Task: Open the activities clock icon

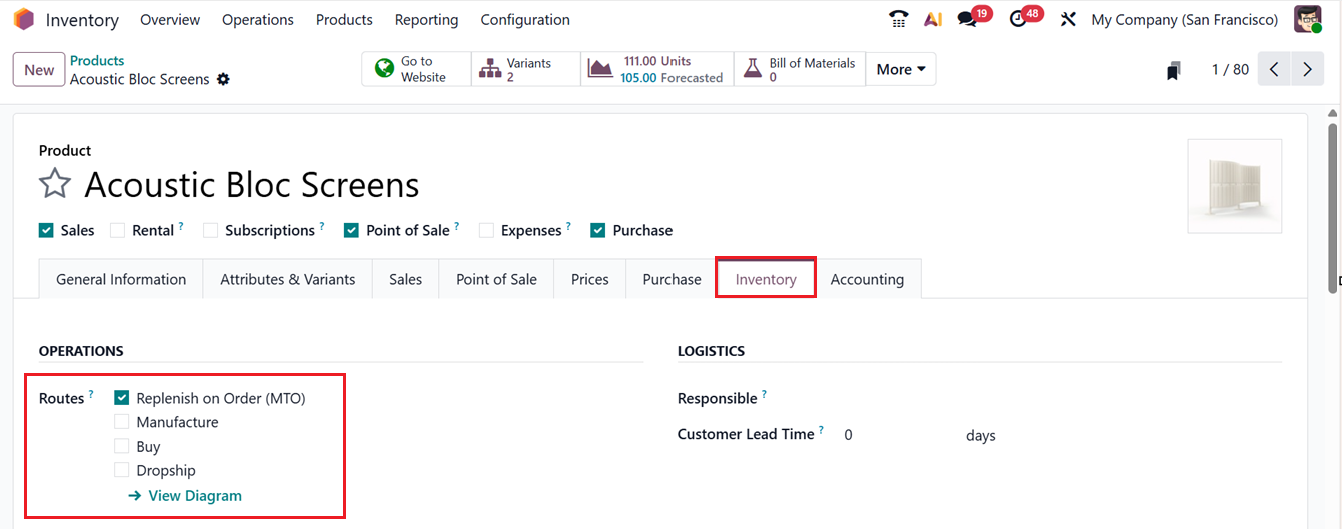Action: (x=1018, y=19)
